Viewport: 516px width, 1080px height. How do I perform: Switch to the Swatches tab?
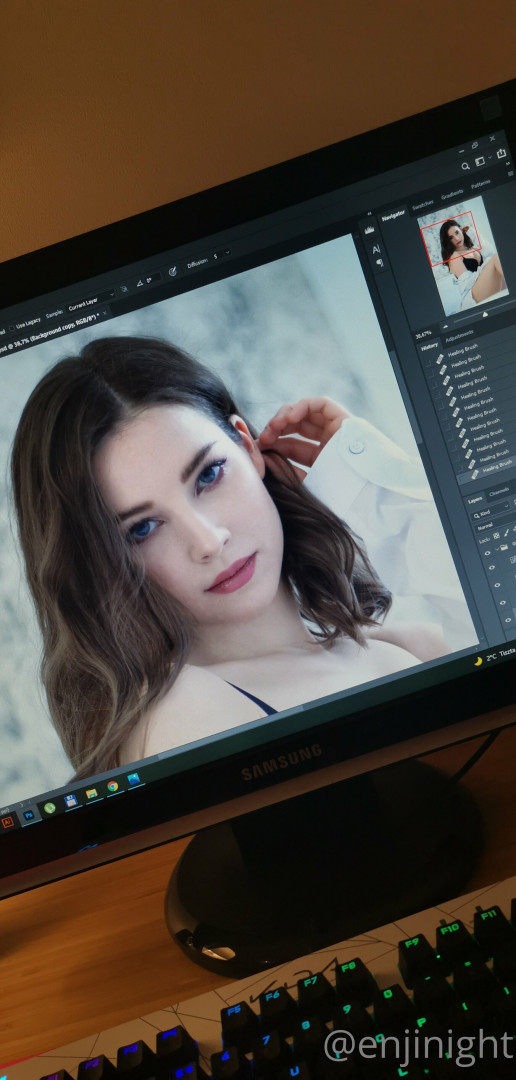point(422,205)
